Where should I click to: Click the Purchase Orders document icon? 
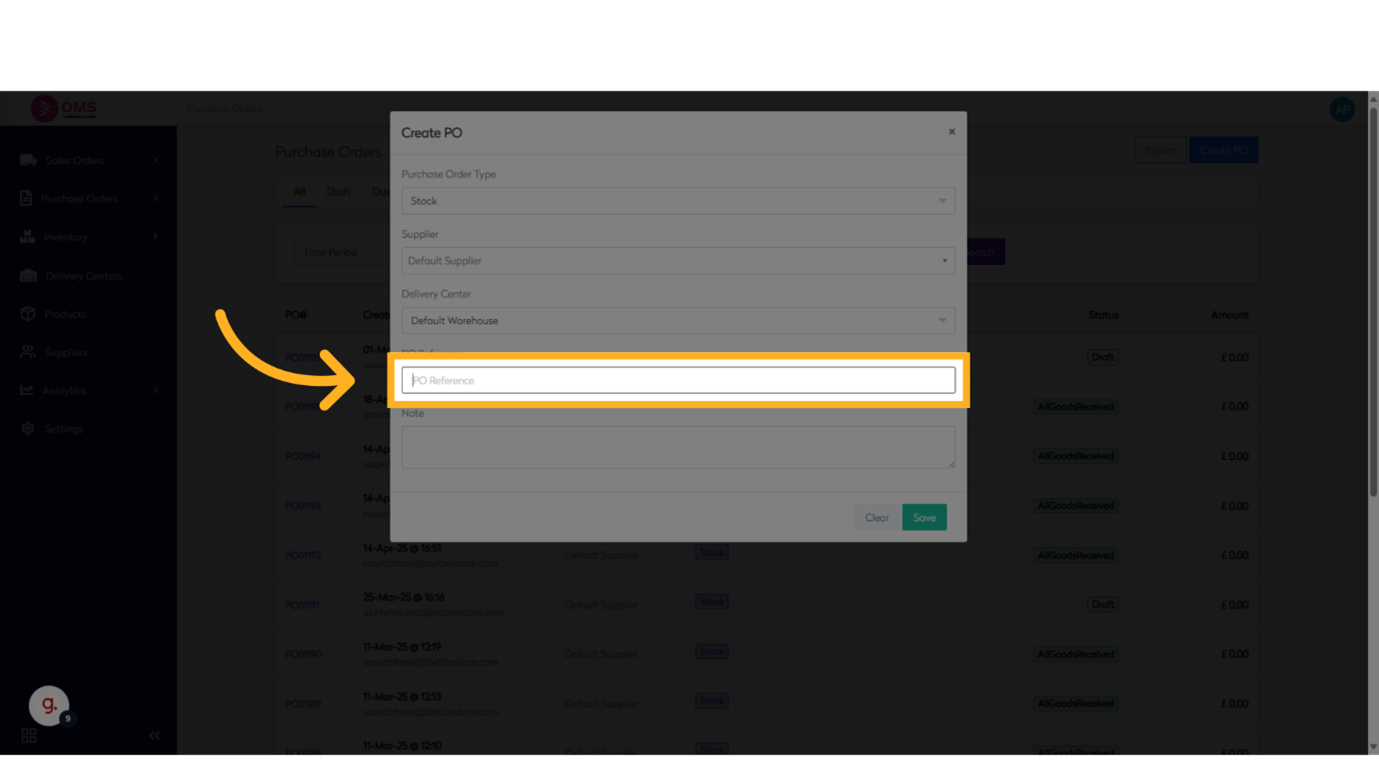[26, 198]
